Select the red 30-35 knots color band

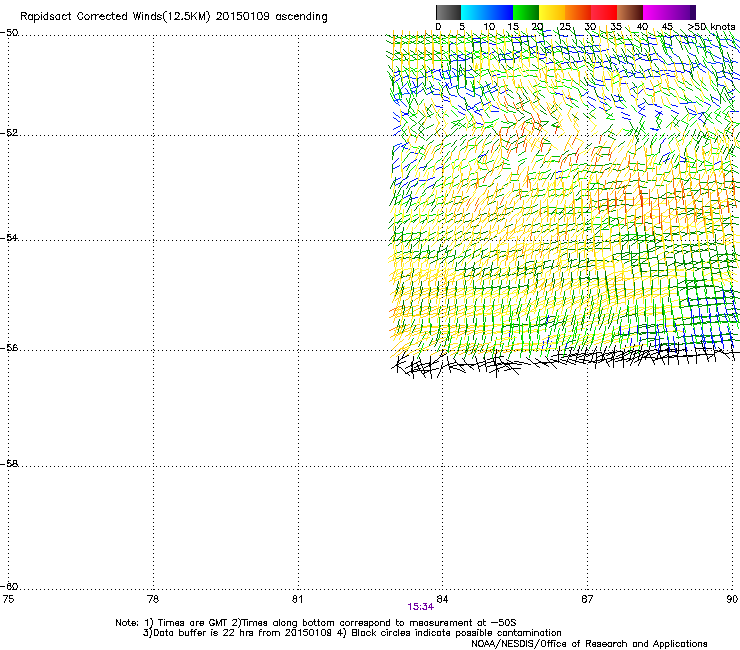point(604,12)
